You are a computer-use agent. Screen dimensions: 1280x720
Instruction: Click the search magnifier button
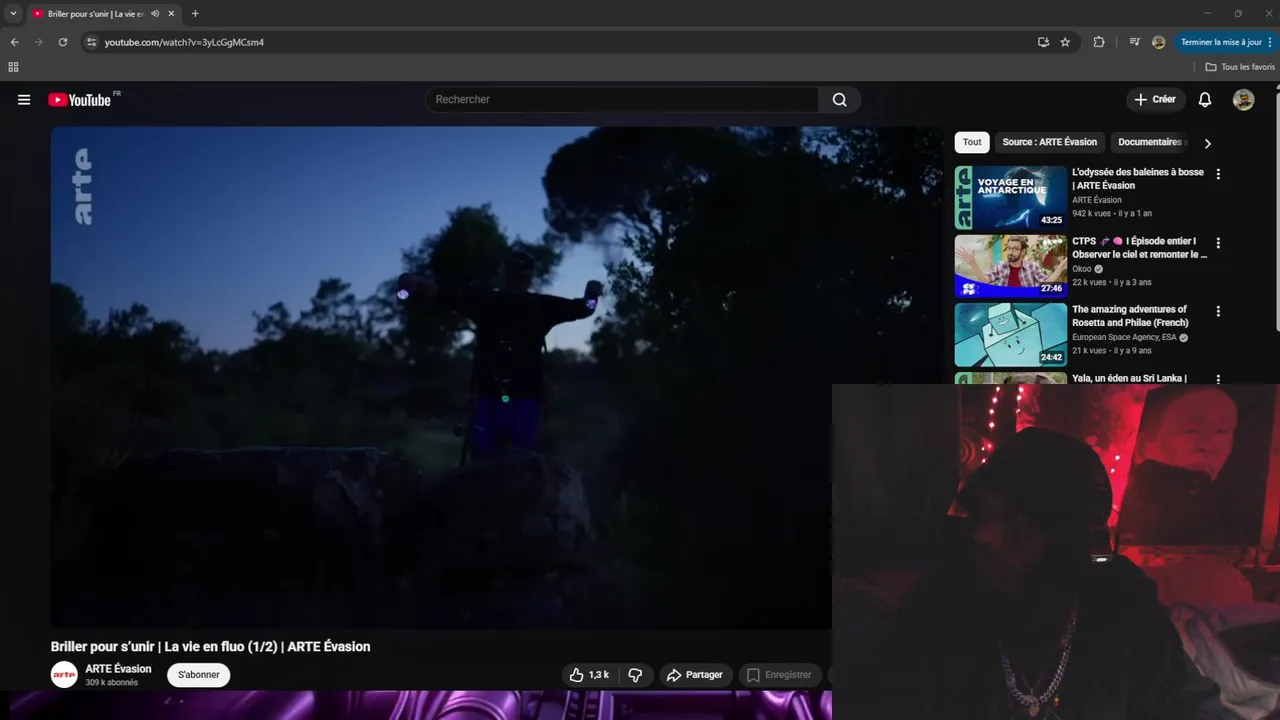coord(840,100)
